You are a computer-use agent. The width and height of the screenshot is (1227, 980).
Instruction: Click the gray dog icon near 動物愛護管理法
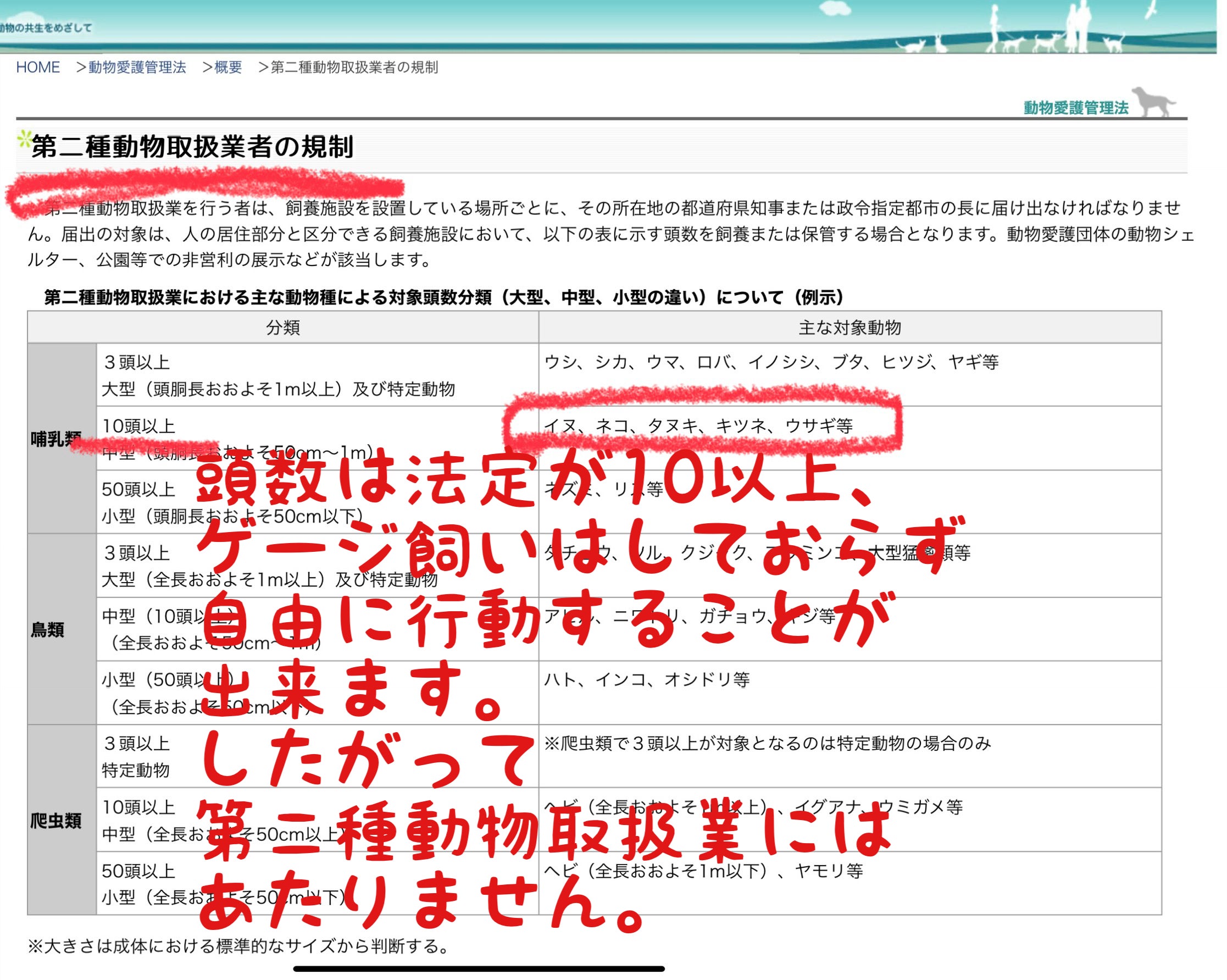pyautogui.click(x=1152, y=102)
